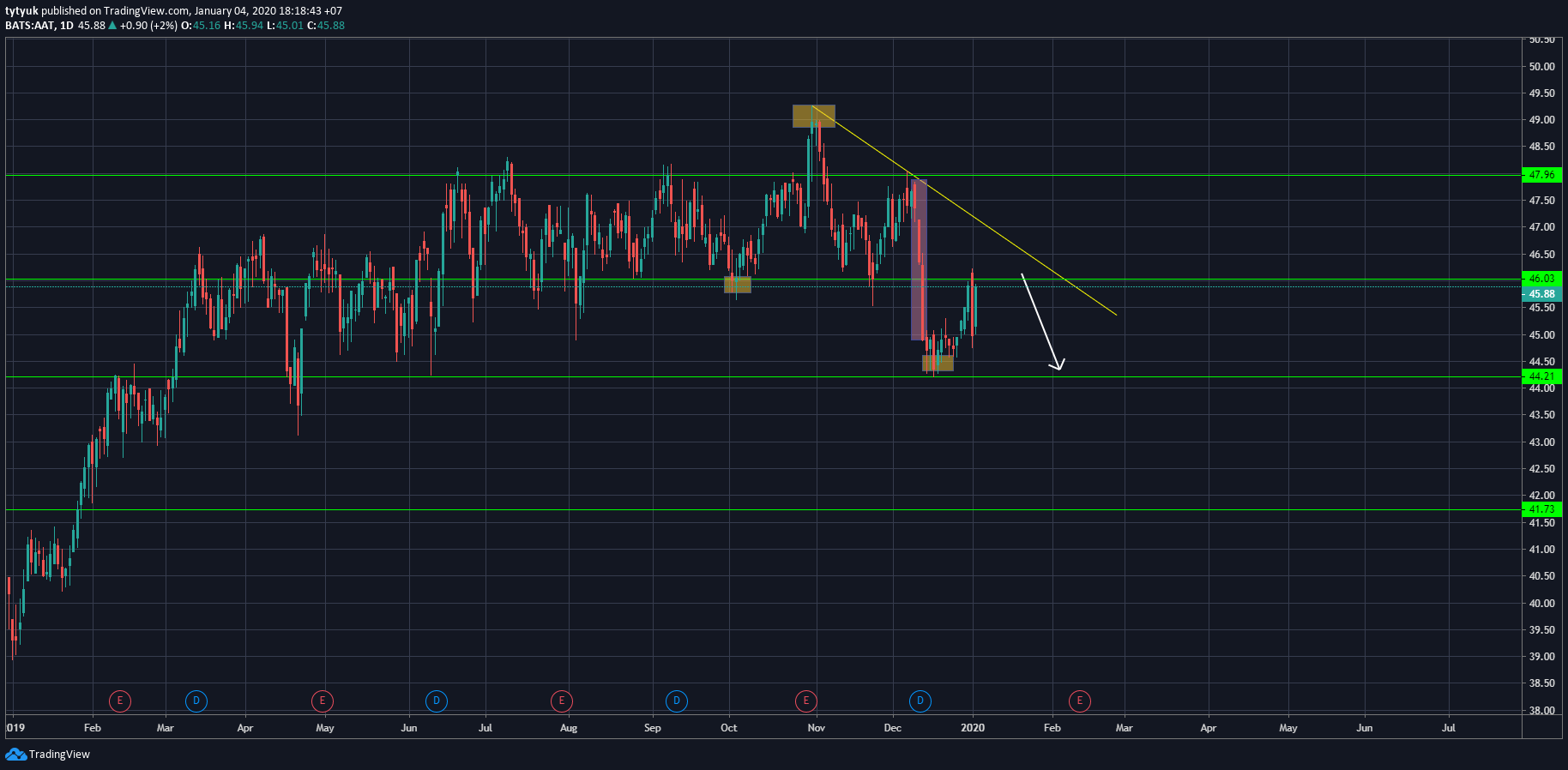Open the June dividend D marker
Screen dimensions: 1568x770
pos(437,701)
